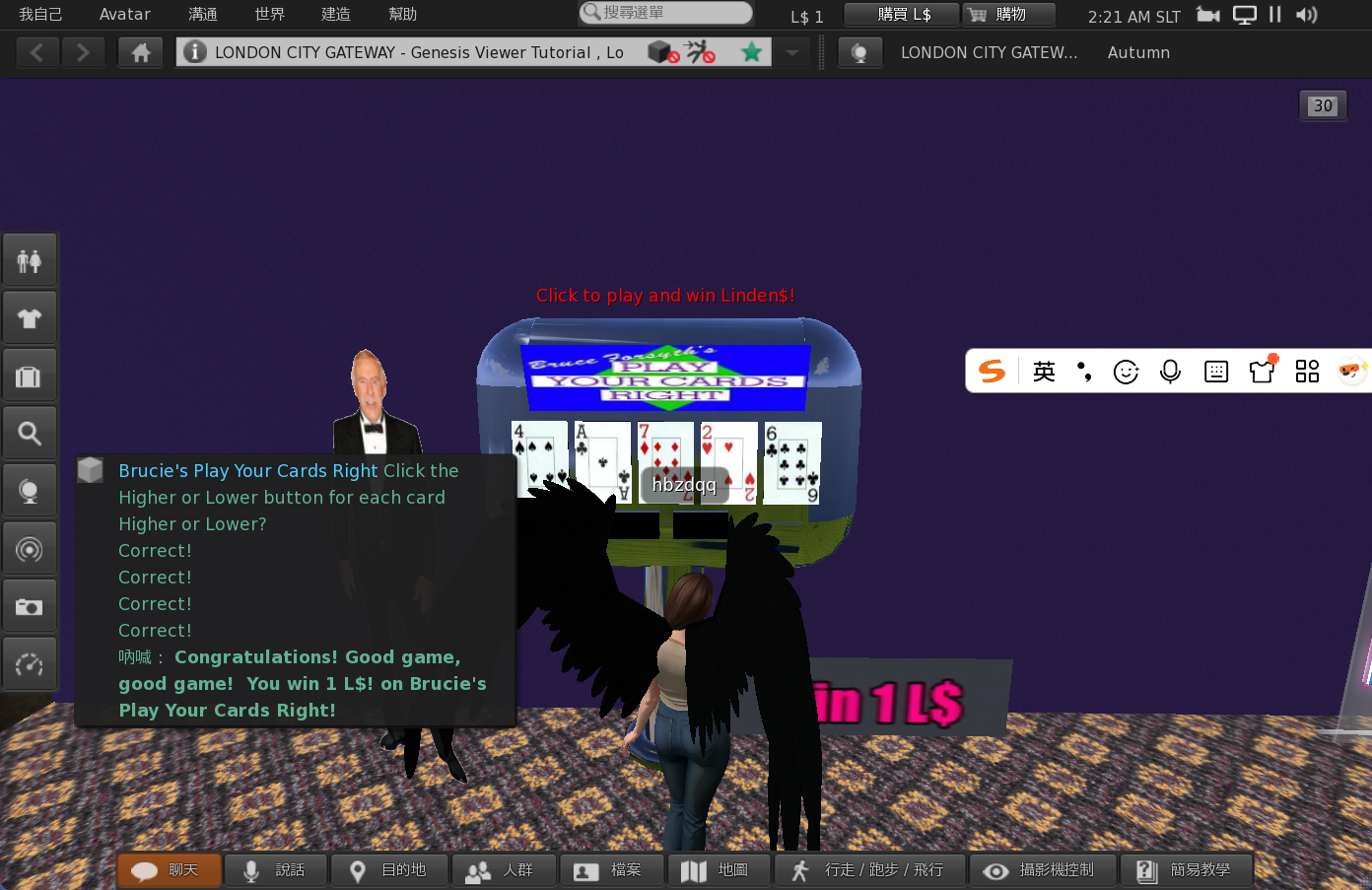Viewport: 1372px width, 890px height.
Task: Open the speedometer statistics sidebar icon
Action: pyautogui.click(x=30, y=664)
